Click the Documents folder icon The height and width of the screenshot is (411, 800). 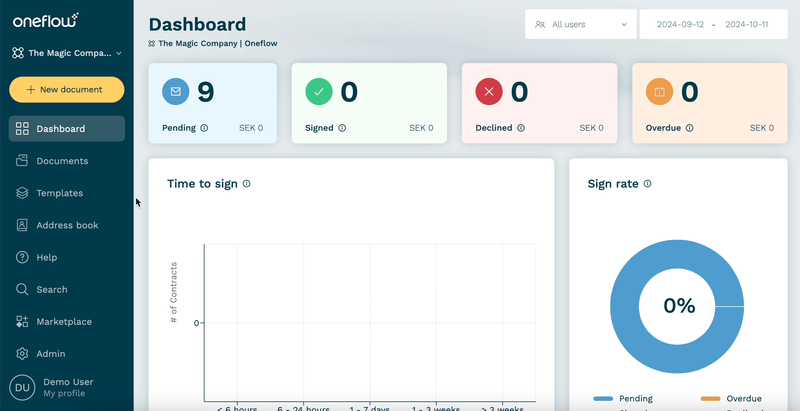tap(22, 161)
